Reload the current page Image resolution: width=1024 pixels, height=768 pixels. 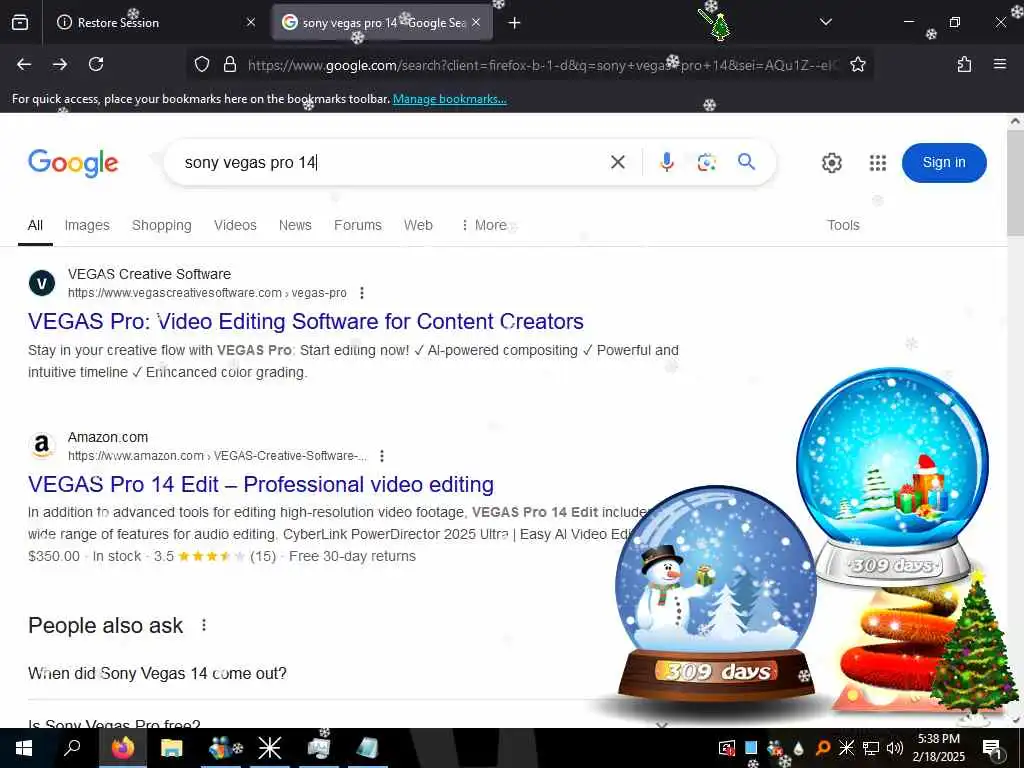coord(96,64)
